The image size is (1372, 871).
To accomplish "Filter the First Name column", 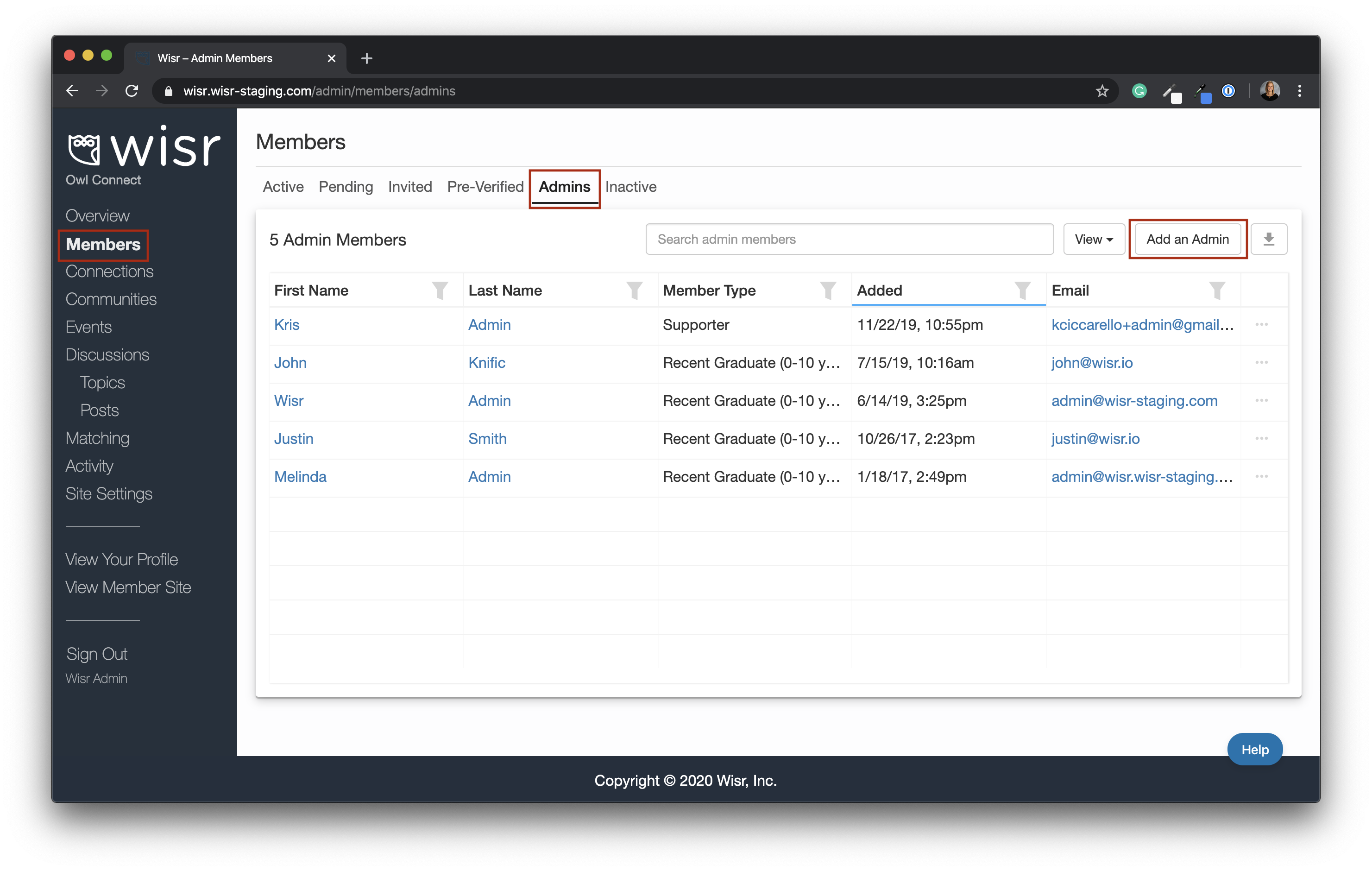I will [439, 290].
